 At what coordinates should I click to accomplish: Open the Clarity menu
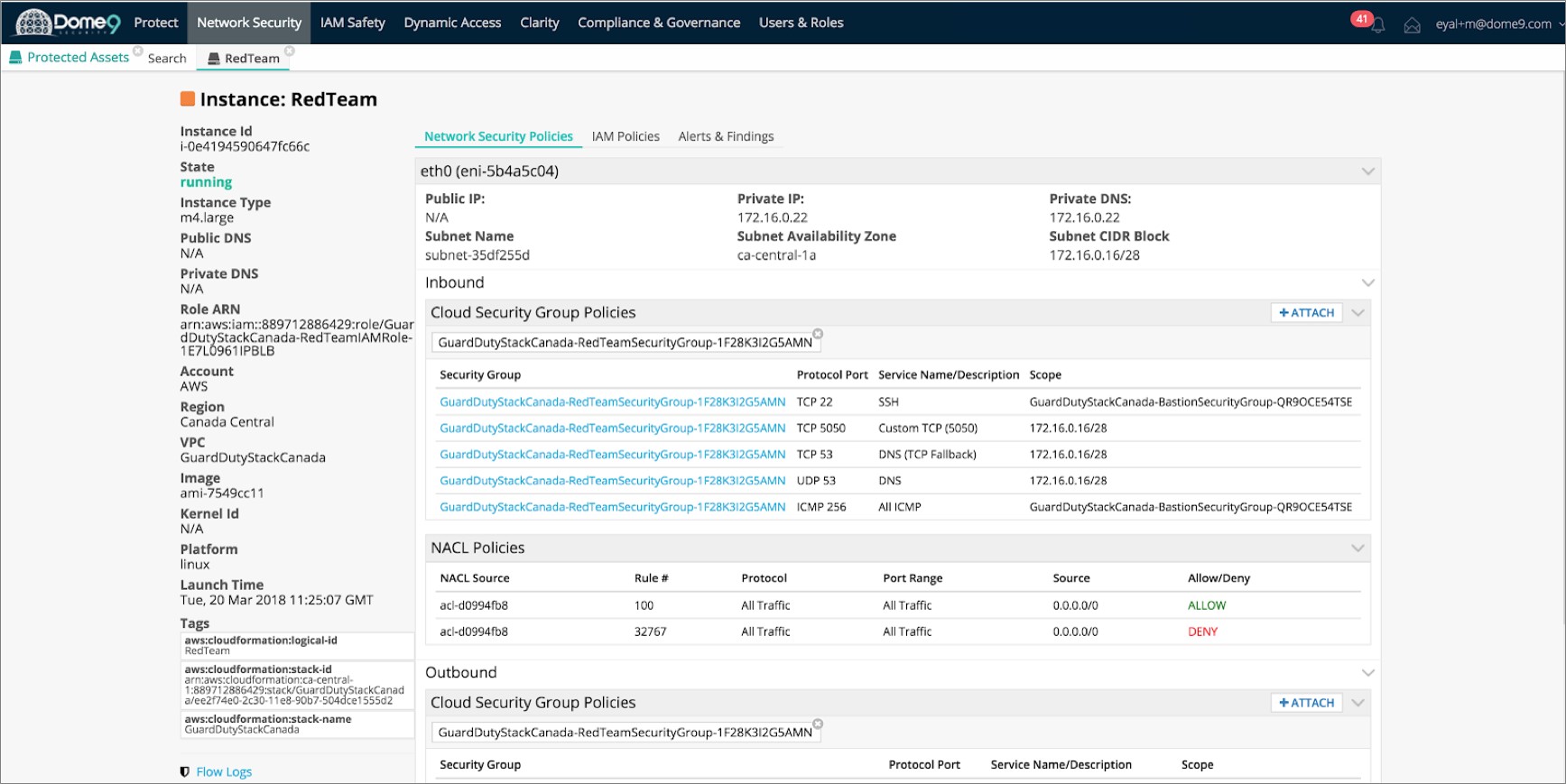tap(540, 23)
